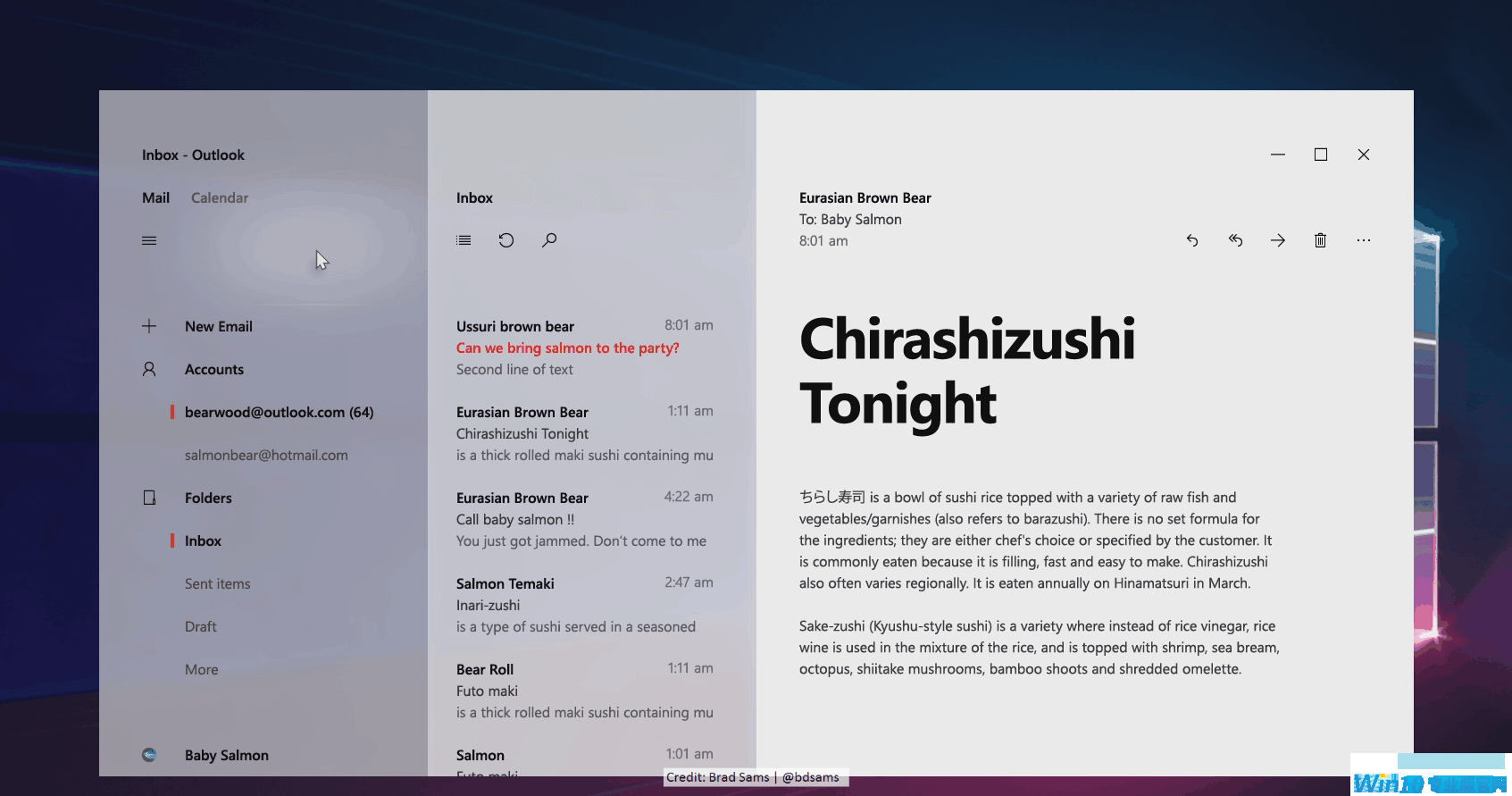Image resolution: width=1512 pixels, height=796 pixels.
Task: Open Salmon Temaki Inari-zushi email
Action: point(585,605)
